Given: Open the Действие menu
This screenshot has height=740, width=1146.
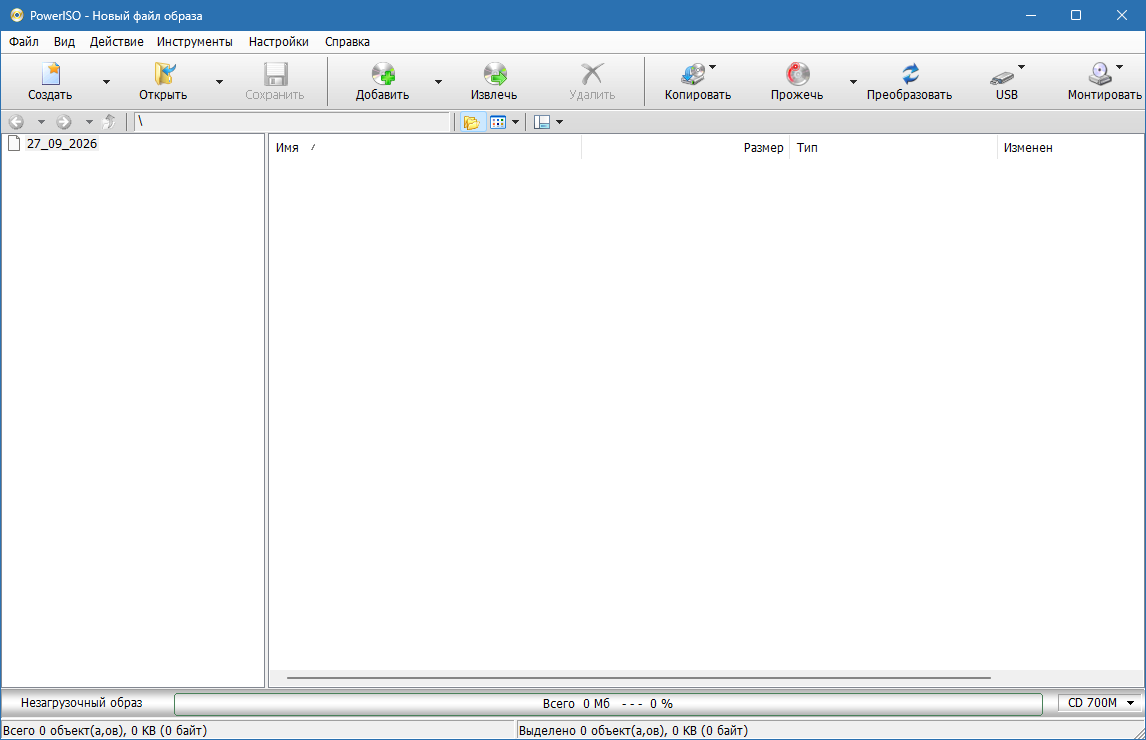Looking at the screenshot, I should (x=117, y=42).
